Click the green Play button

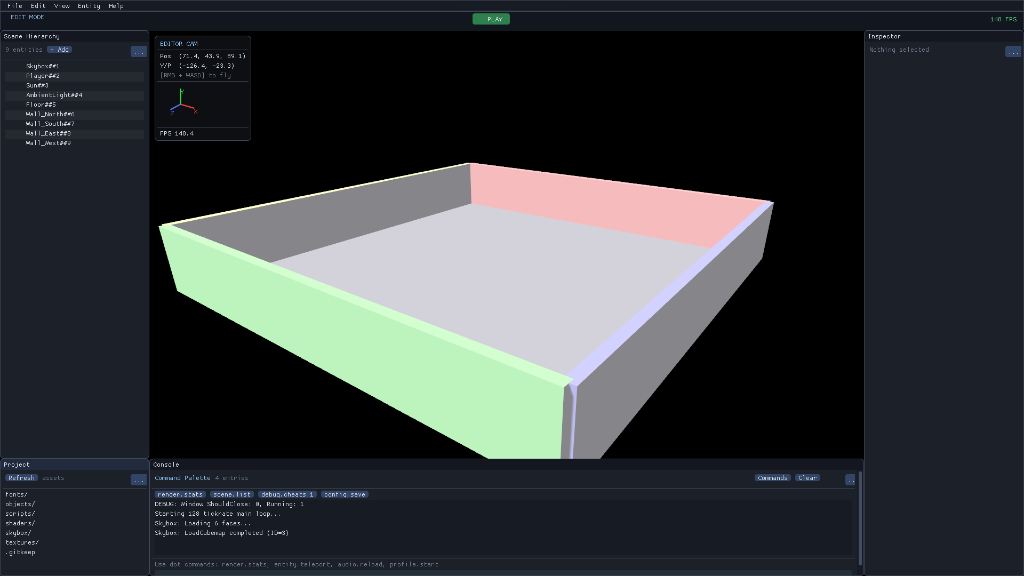click(x=491, y=19)
